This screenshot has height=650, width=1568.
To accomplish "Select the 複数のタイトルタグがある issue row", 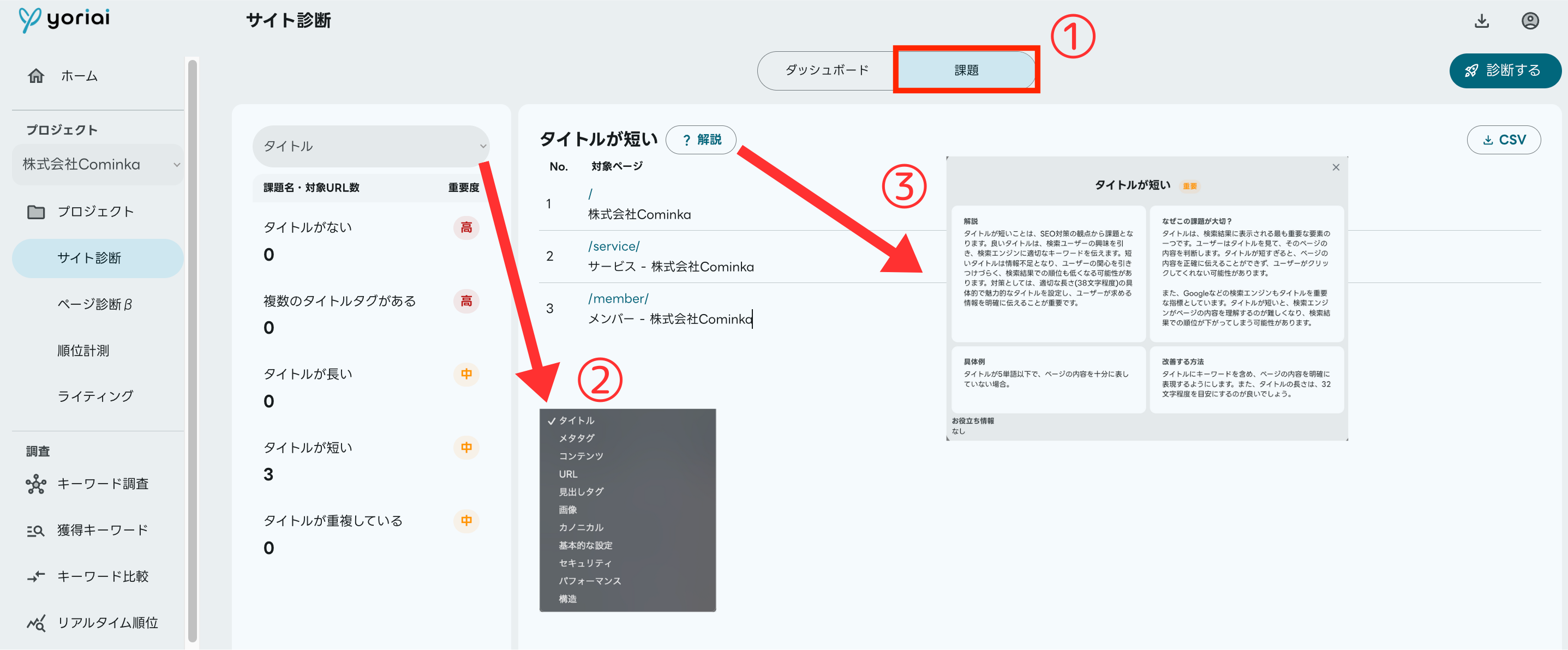I will click(370, 314).
